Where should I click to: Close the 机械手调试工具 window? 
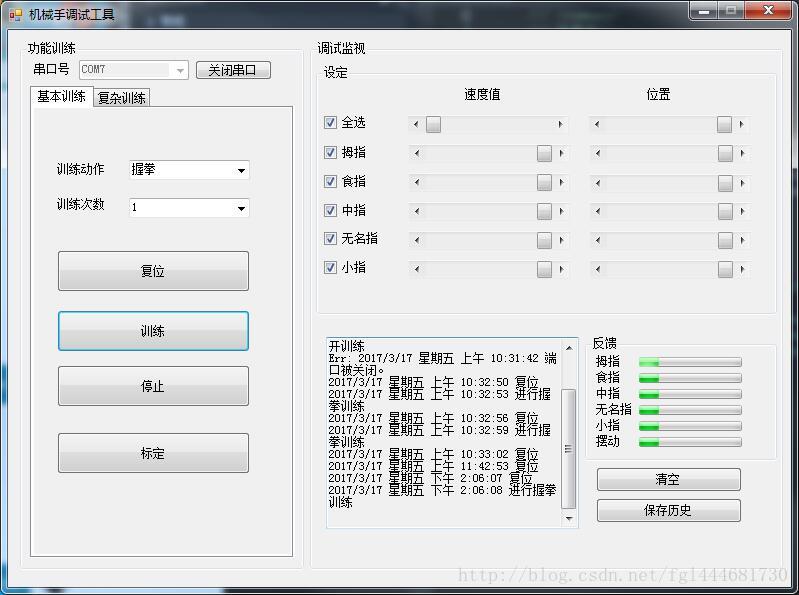coord(768,11)
